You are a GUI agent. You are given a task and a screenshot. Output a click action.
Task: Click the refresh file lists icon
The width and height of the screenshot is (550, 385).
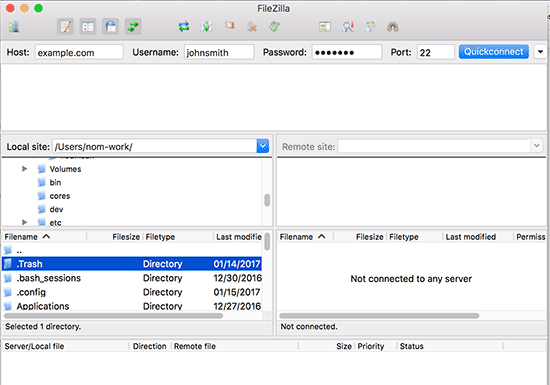tap(184, 27)
